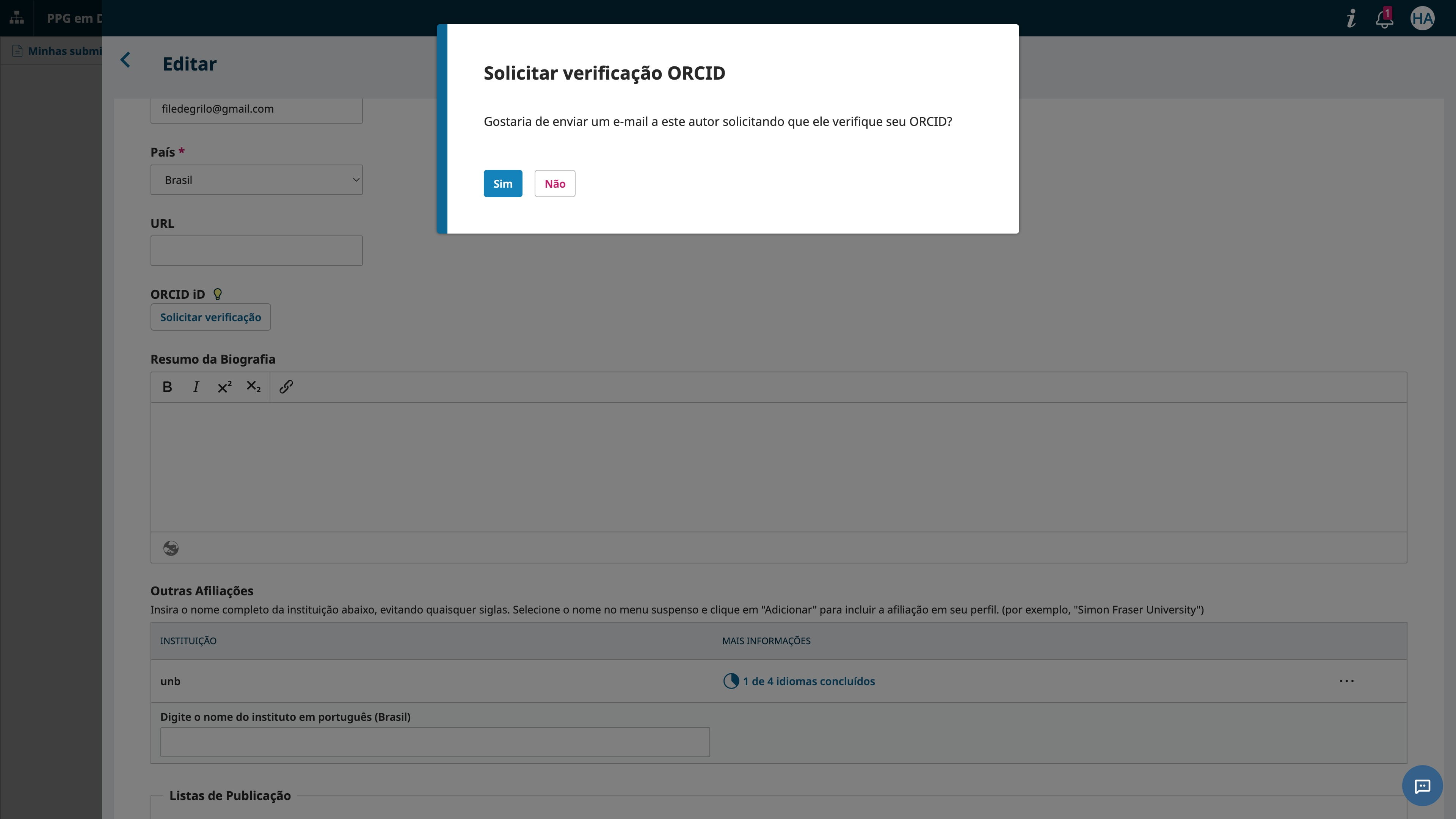
Task: Select the superscript formatting tool
Action: [224, 387]
